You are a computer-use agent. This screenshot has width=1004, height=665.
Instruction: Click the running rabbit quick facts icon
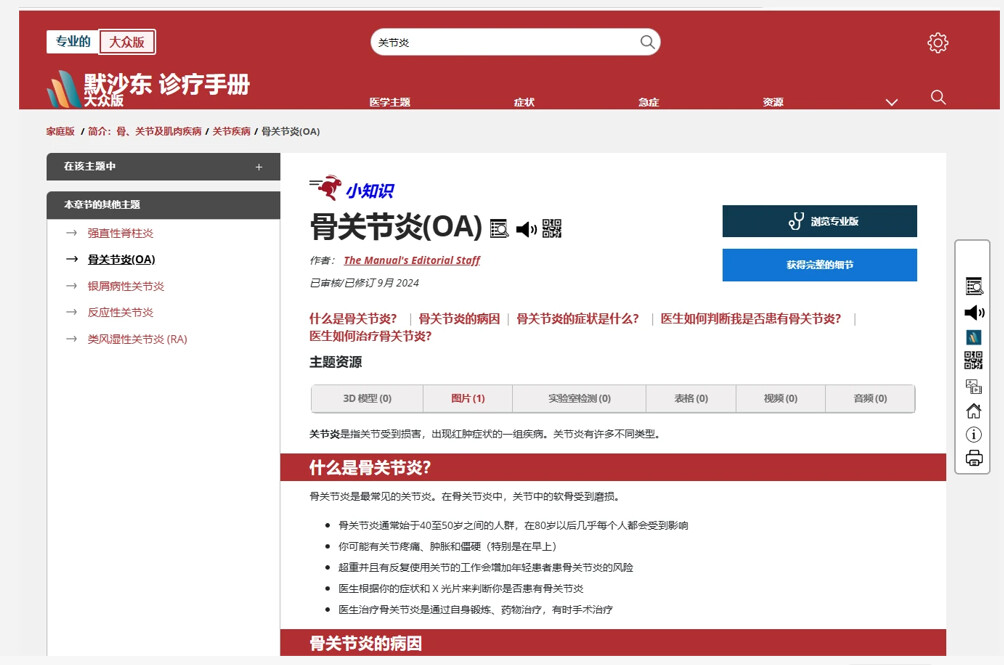(326, 187)
